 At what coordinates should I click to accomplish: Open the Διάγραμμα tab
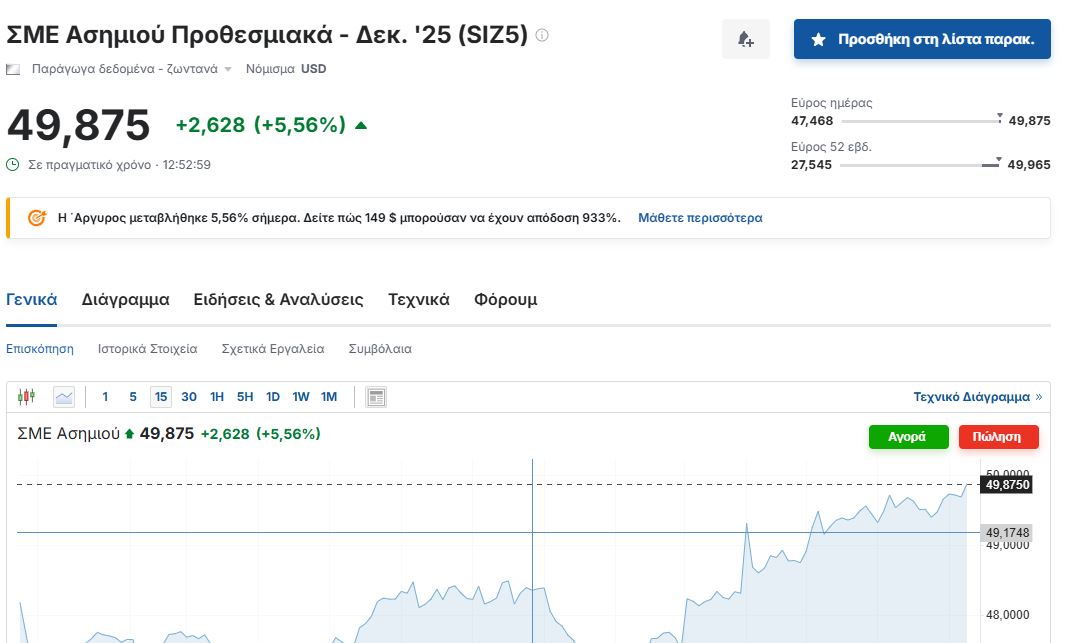[125, 299]
